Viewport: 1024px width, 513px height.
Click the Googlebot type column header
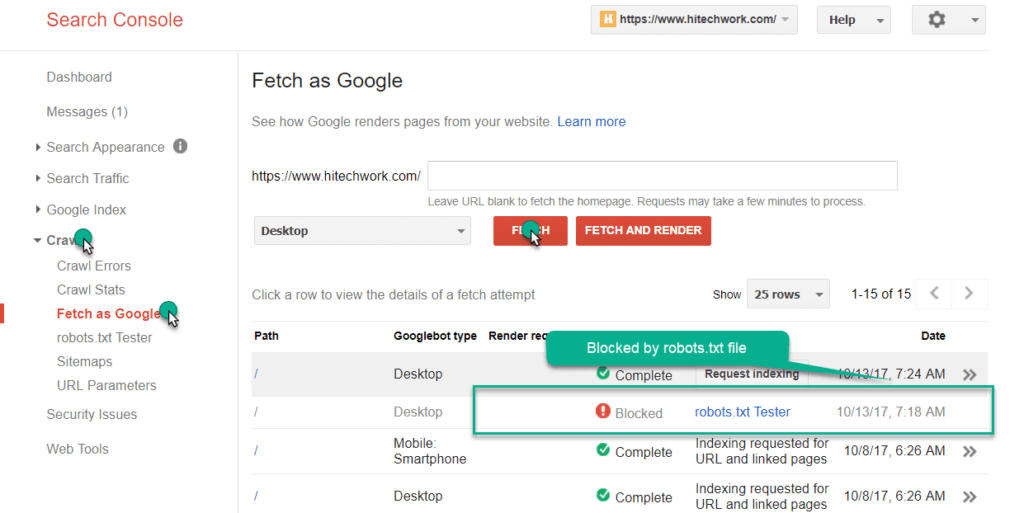click(435, 336)
